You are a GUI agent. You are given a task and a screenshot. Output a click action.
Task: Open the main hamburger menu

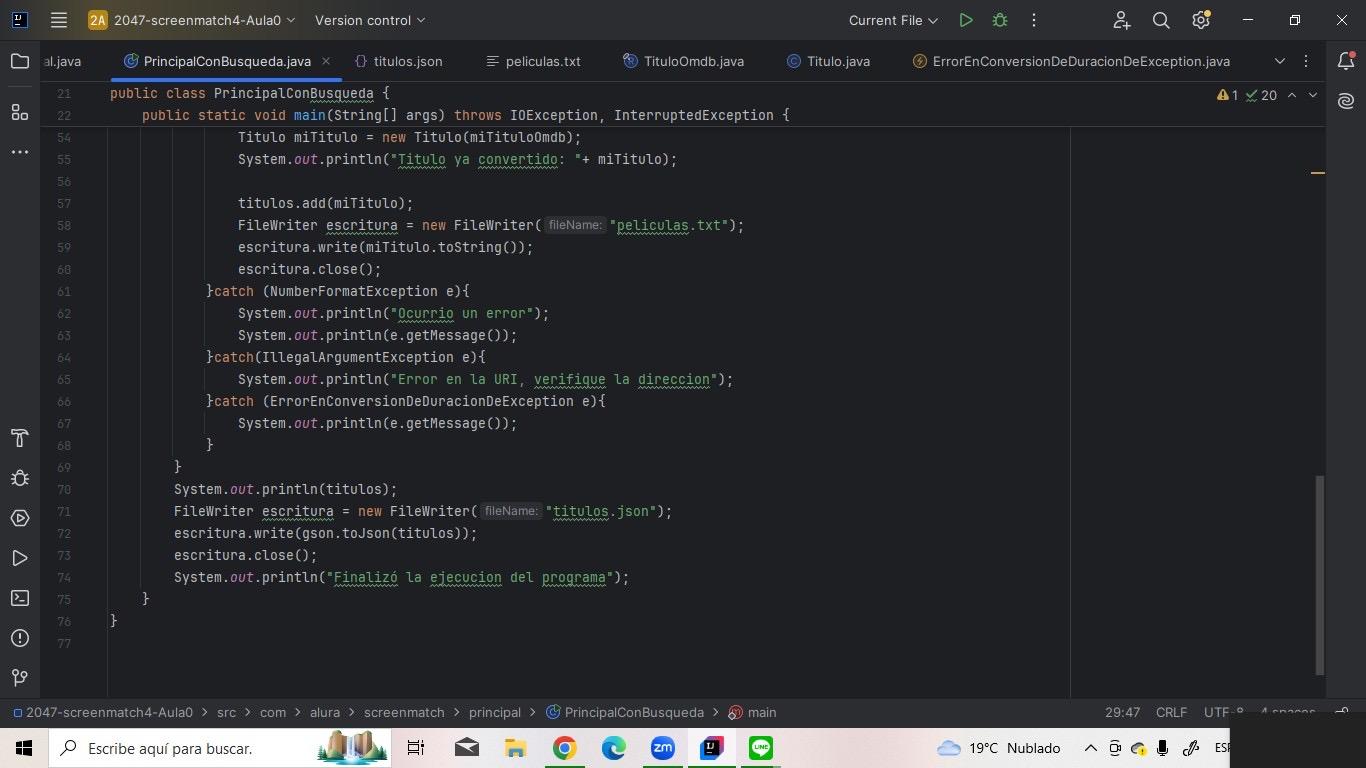click(59, 20)
